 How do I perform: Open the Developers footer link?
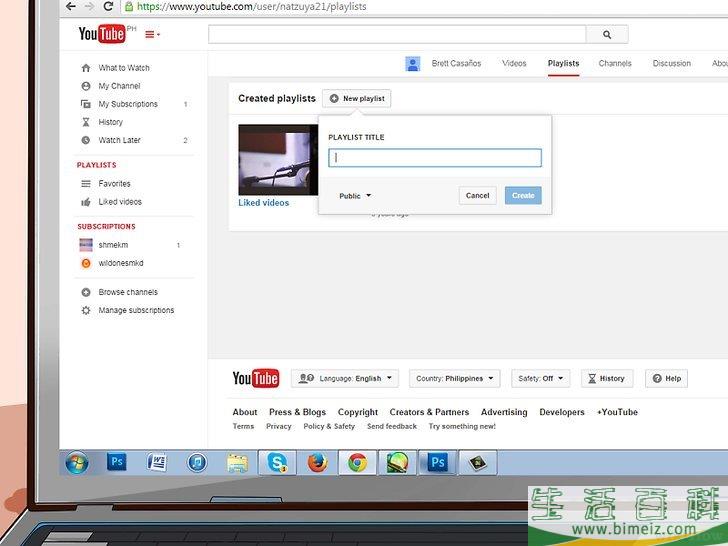[x=562, y=412]
